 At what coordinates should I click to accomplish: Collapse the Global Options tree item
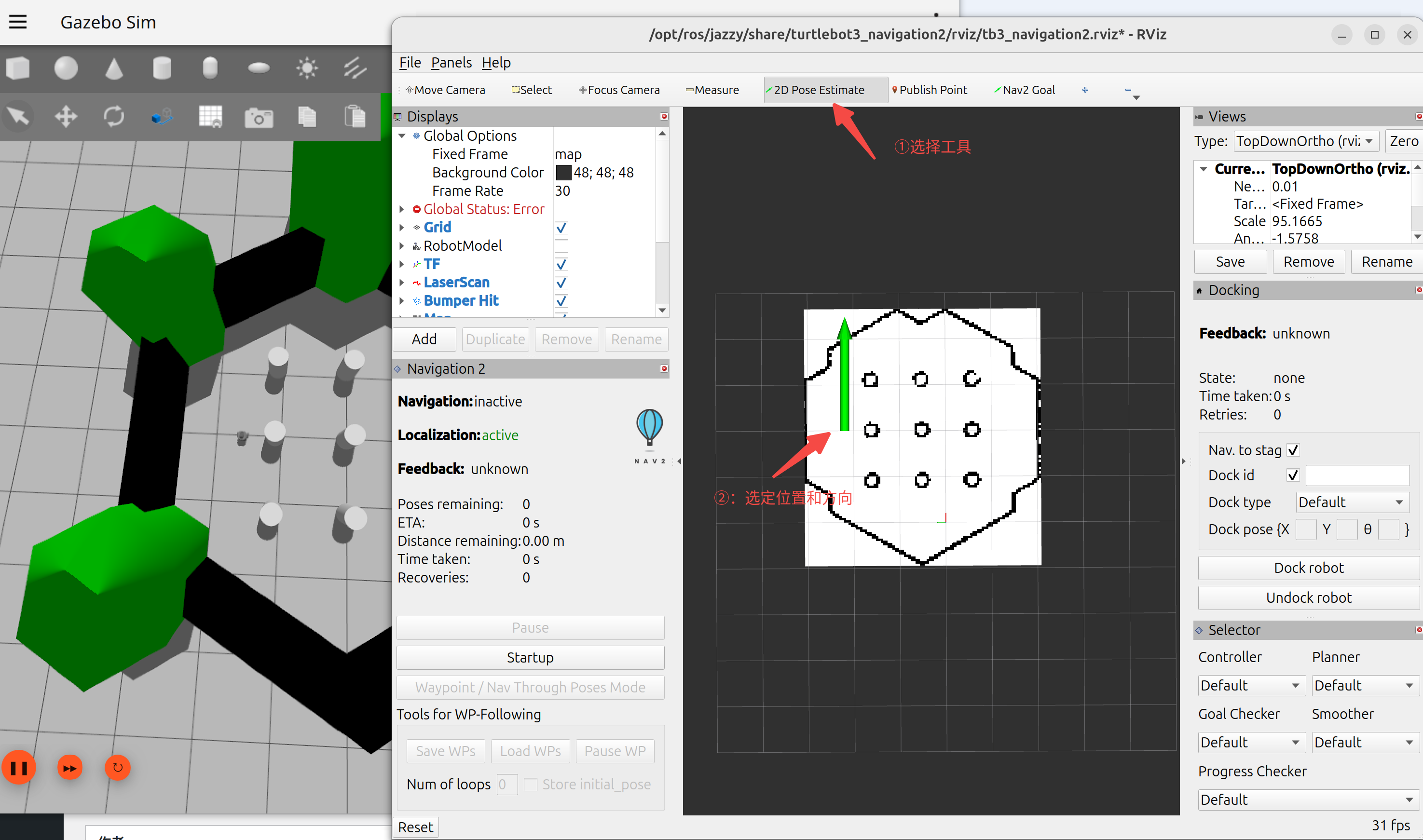click(x=402, y=136)
